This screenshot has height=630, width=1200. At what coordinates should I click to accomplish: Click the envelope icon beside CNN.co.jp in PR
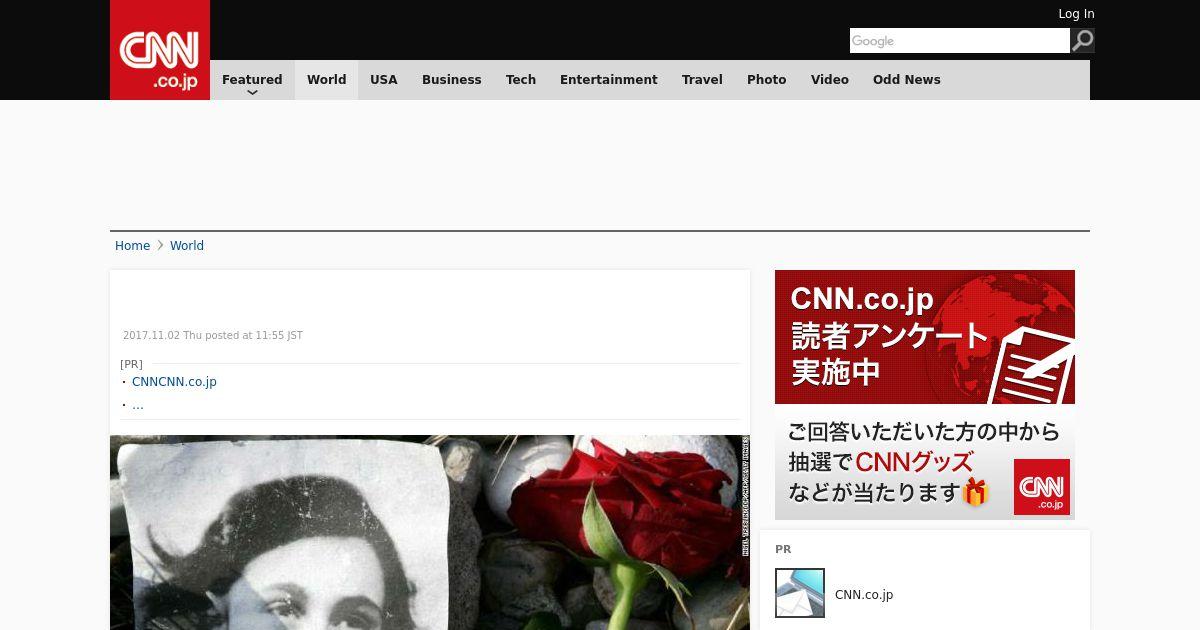coord(800,593)
